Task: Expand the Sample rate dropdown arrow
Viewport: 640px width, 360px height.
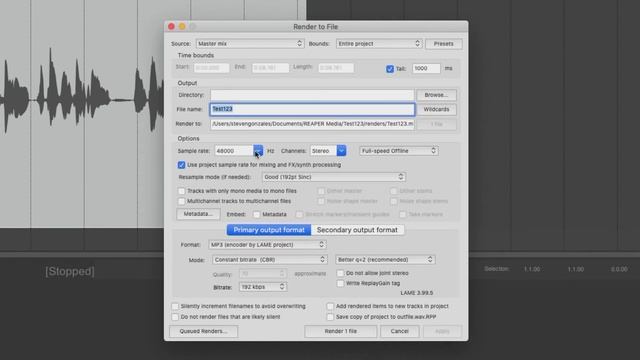Action: pos(258,151)
